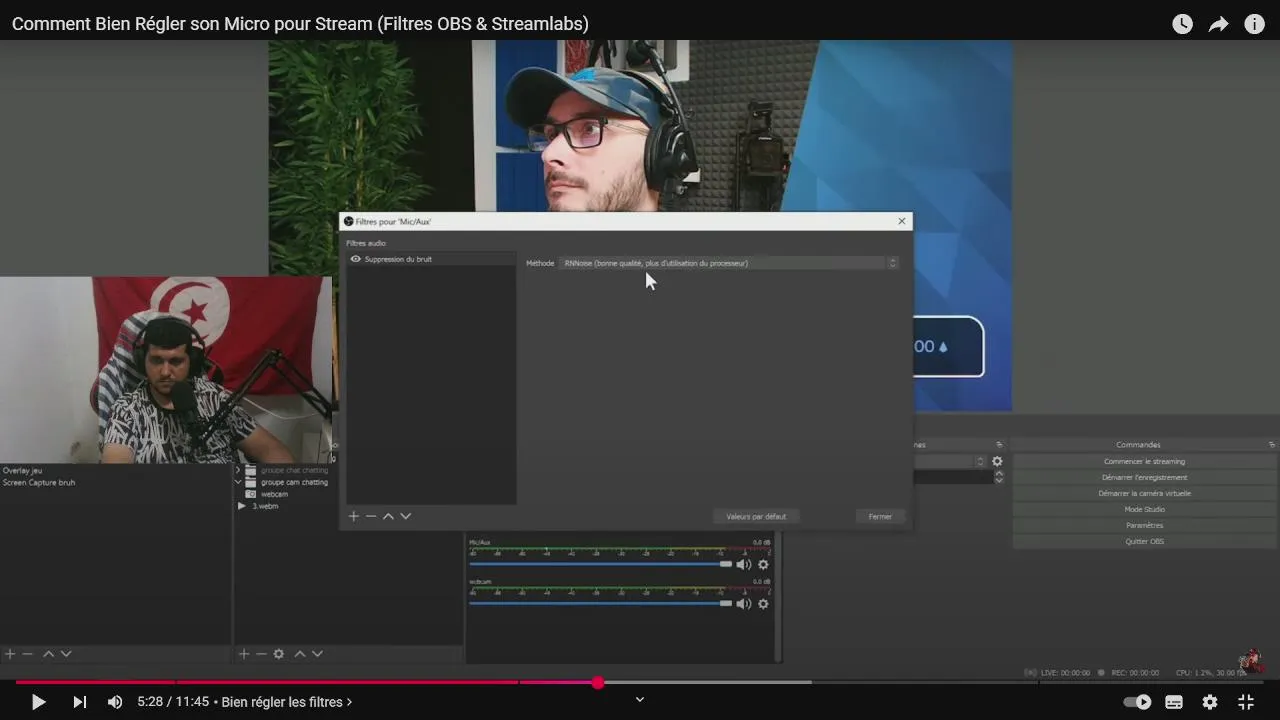Play the YouTube video
1280x720 pixels.
pyautogui.click(x=38, y=702)
